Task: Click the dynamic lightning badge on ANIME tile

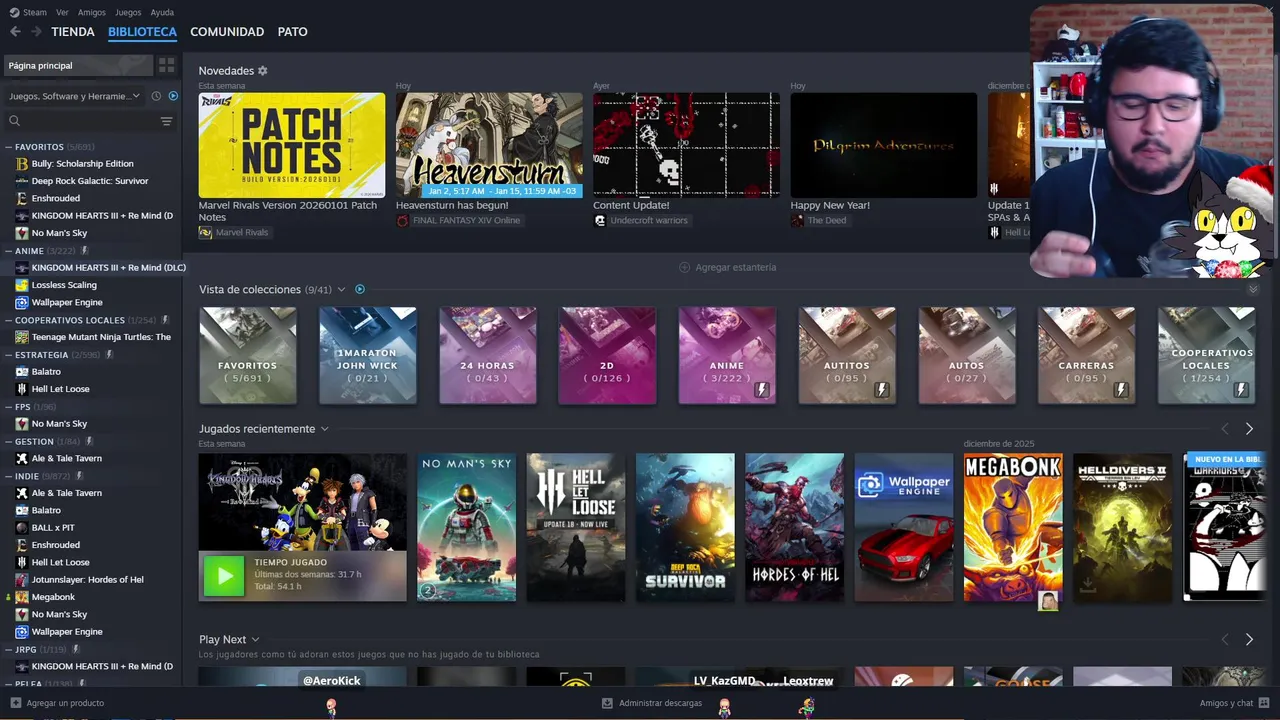Action: 762,390
